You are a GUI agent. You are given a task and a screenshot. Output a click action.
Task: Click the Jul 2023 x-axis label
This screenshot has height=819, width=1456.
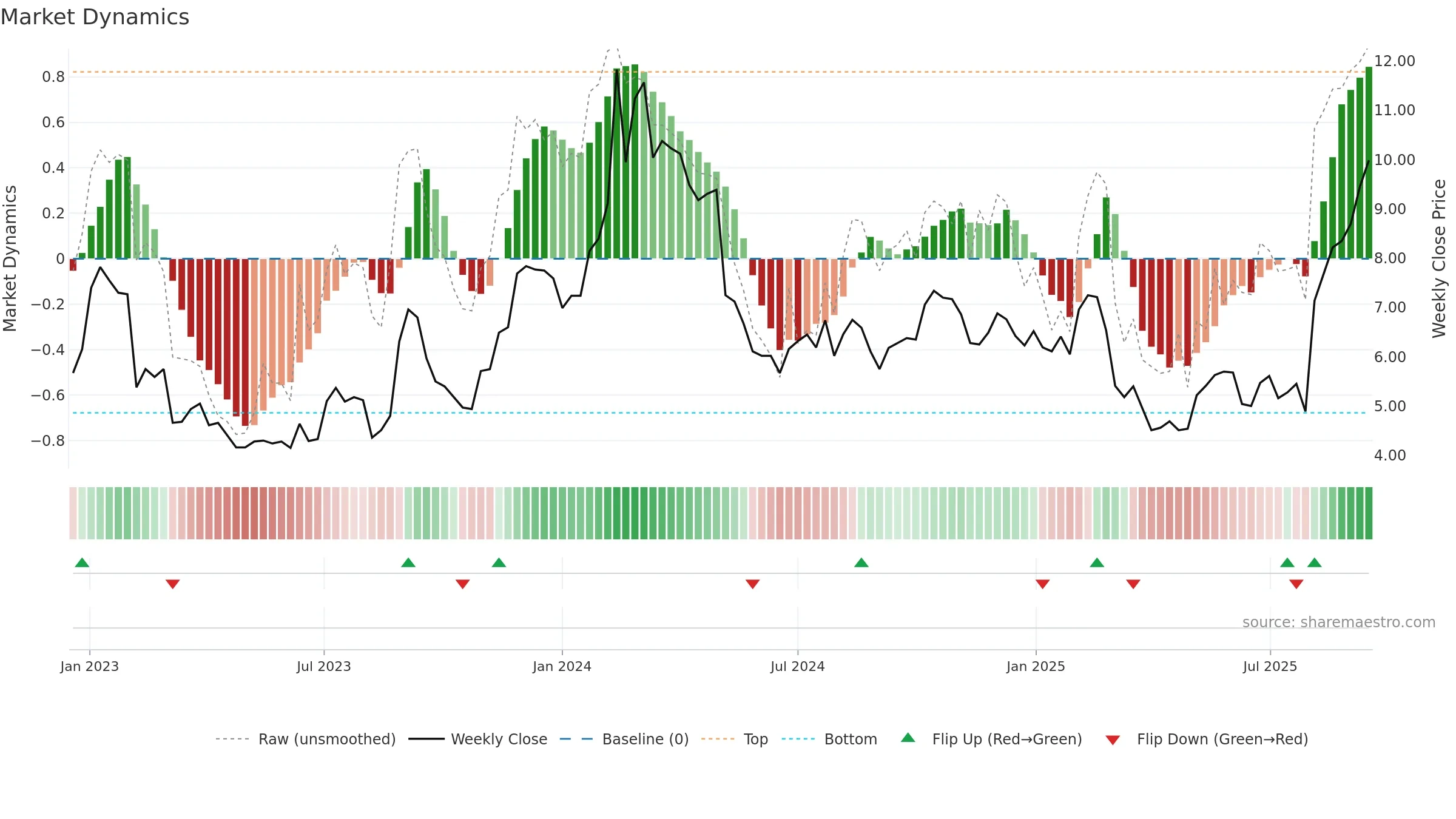(x=324, y=666)
